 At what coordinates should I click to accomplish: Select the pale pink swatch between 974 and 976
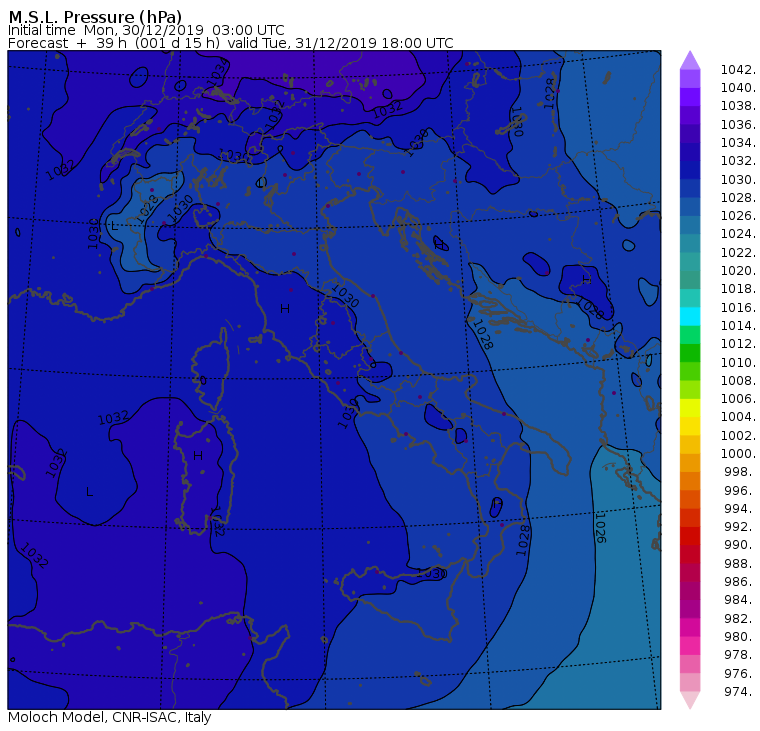[690, 682]
